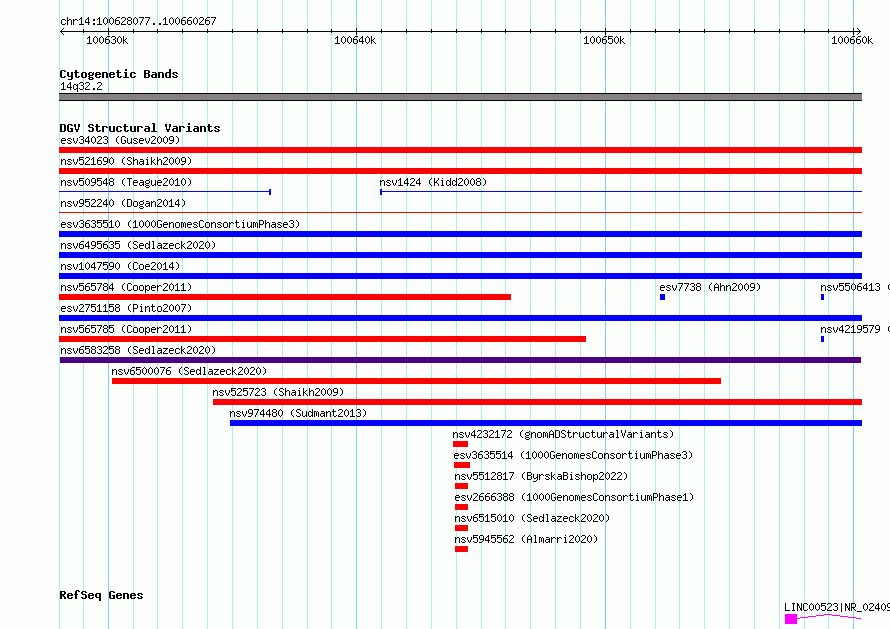This screenshot has width=890, height=629.
Task: Select the short red bar under esv3635514
Action: (462, 465)
